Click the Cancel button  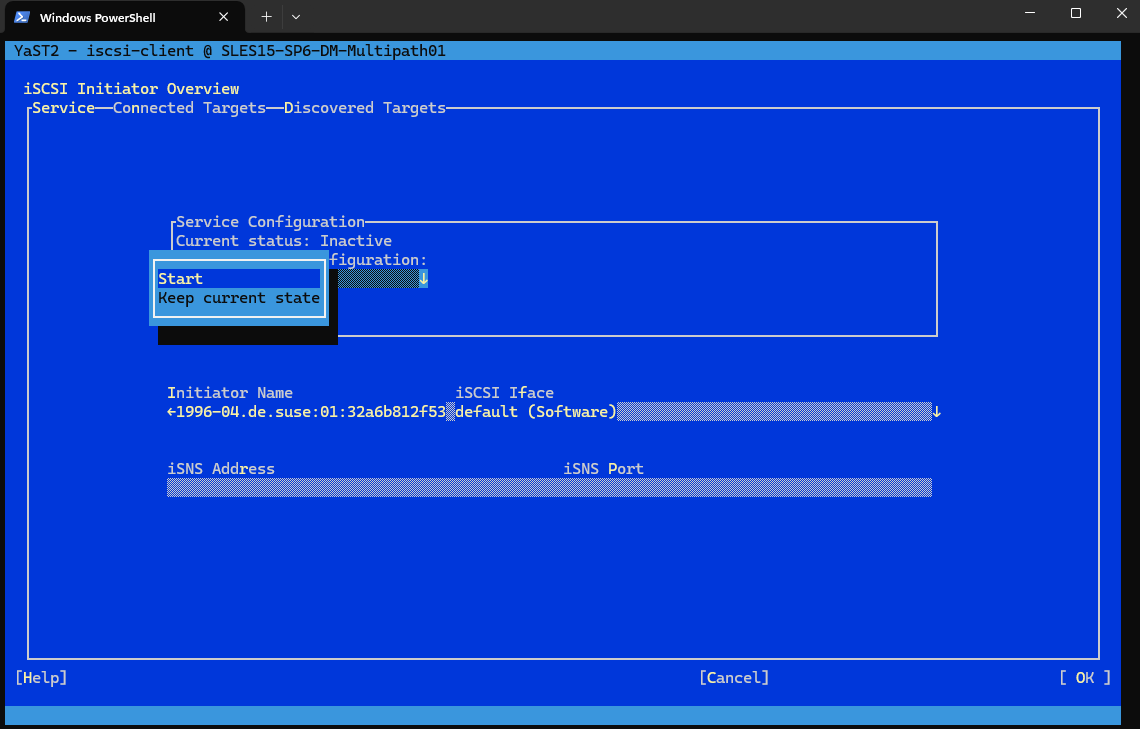point(734,677)
